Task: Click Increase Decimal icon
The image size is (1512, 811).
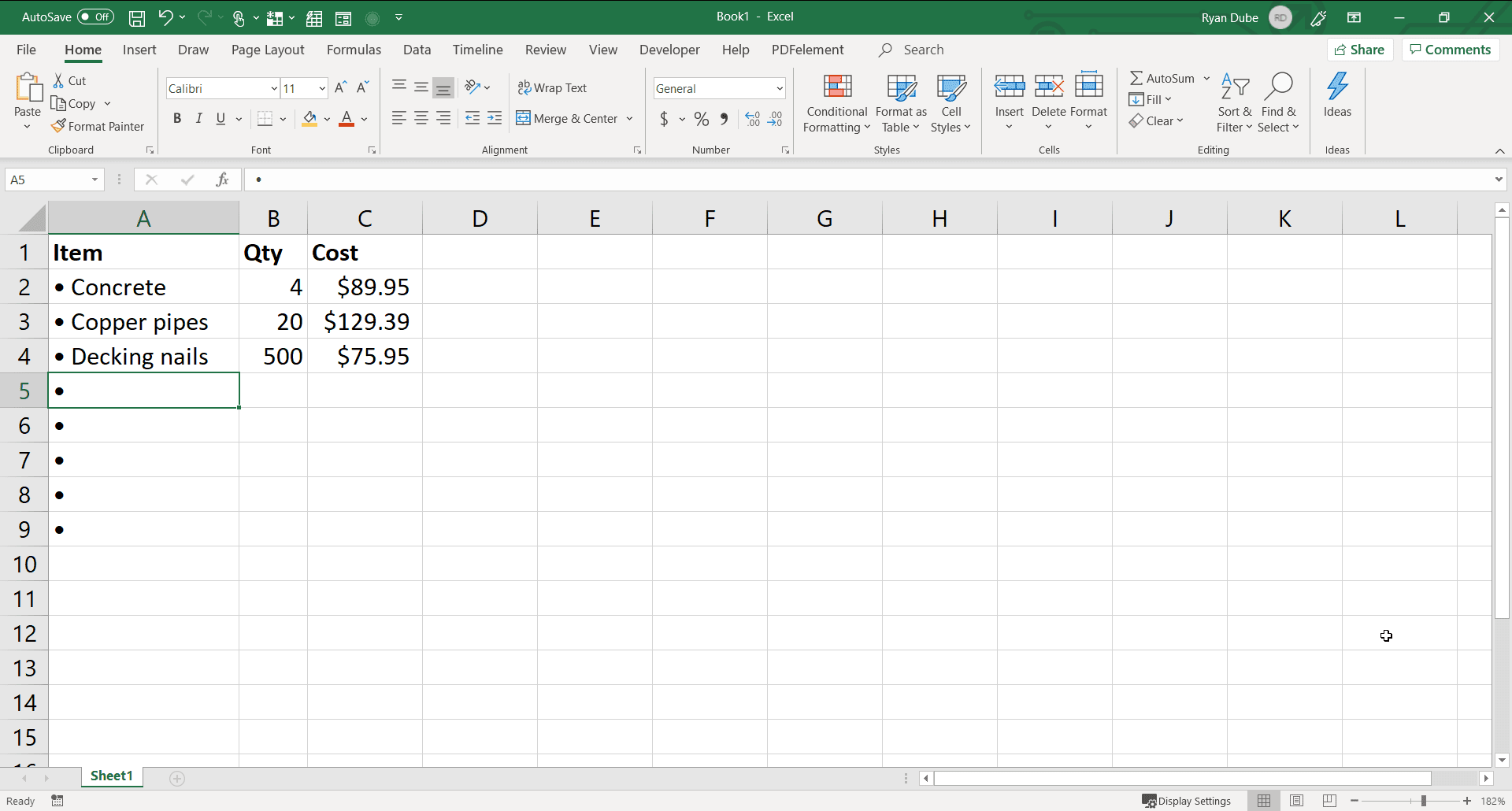Action: point(752,119)
